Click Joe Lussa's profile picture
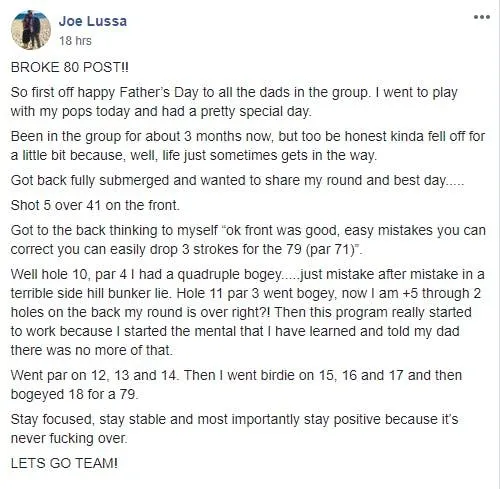This screenshot has height=489, width=500. tap(31, 30)
